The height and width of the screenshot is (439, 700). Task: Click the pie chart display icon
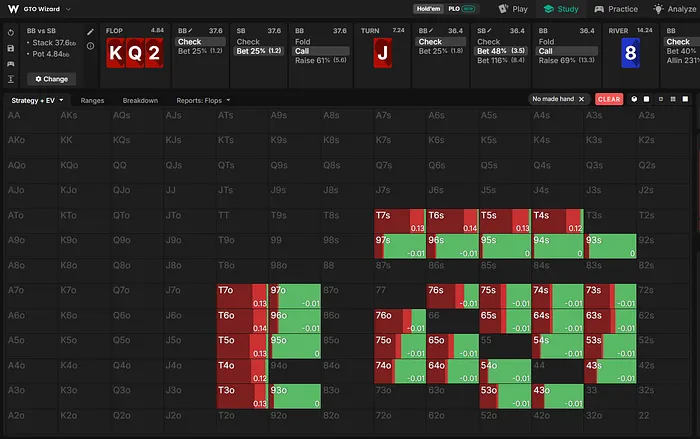(x=634, y=99)
